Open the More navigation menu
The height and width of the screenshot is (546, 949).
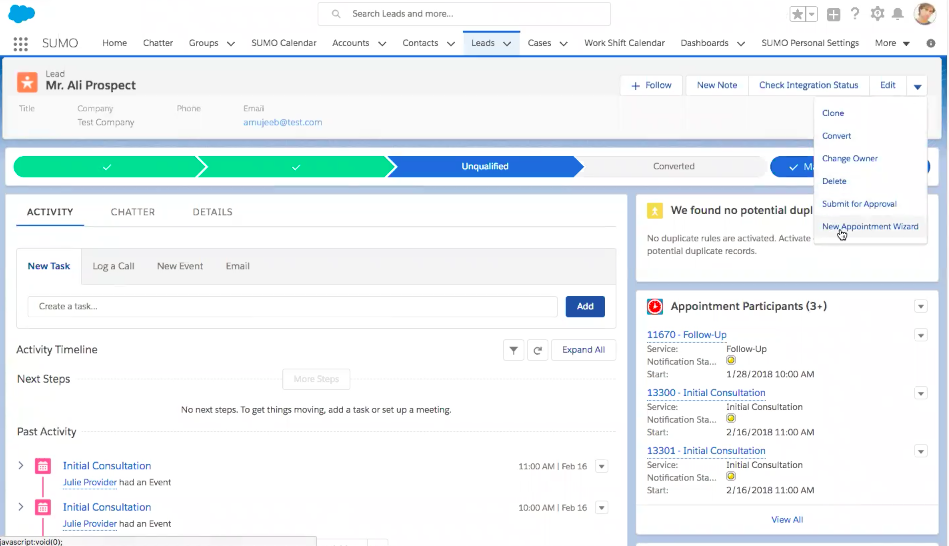click(892, 43)
